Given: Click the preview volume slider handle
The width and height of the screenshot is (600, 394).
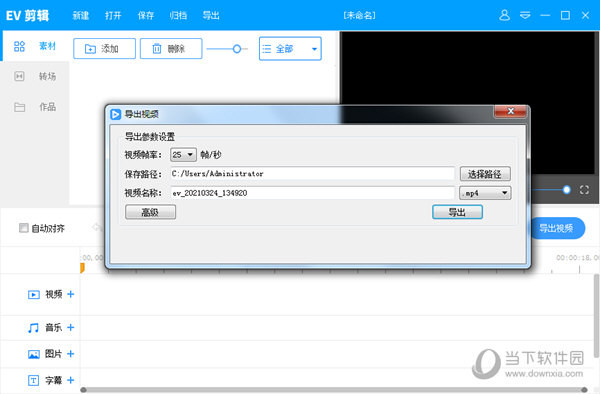Looking at the screenshot, I should point(567,190).
